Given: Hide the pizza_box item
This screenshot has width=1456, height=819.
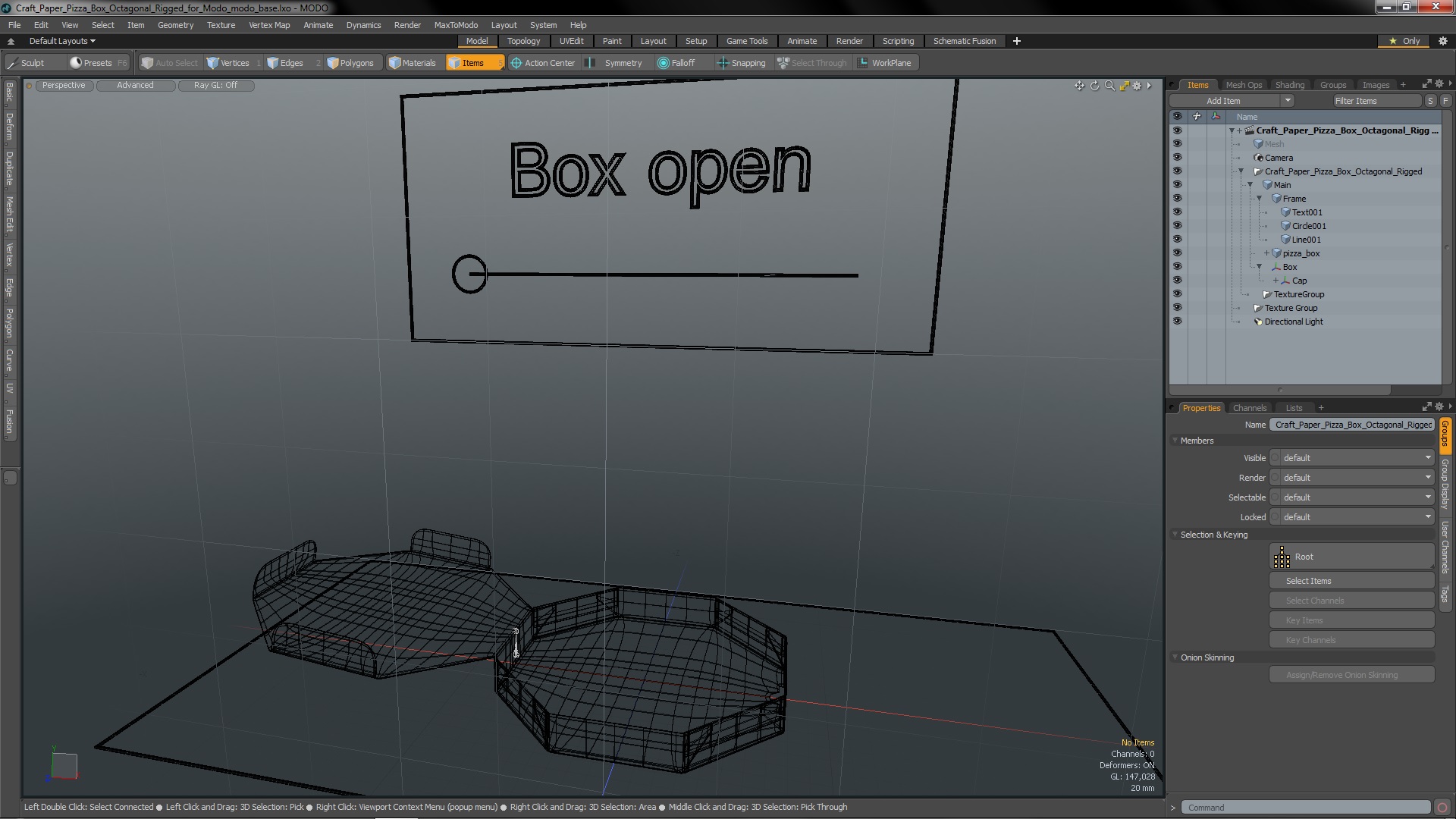Looking at the screenshot, I should pyautogui.click(x=1177, y=253).
